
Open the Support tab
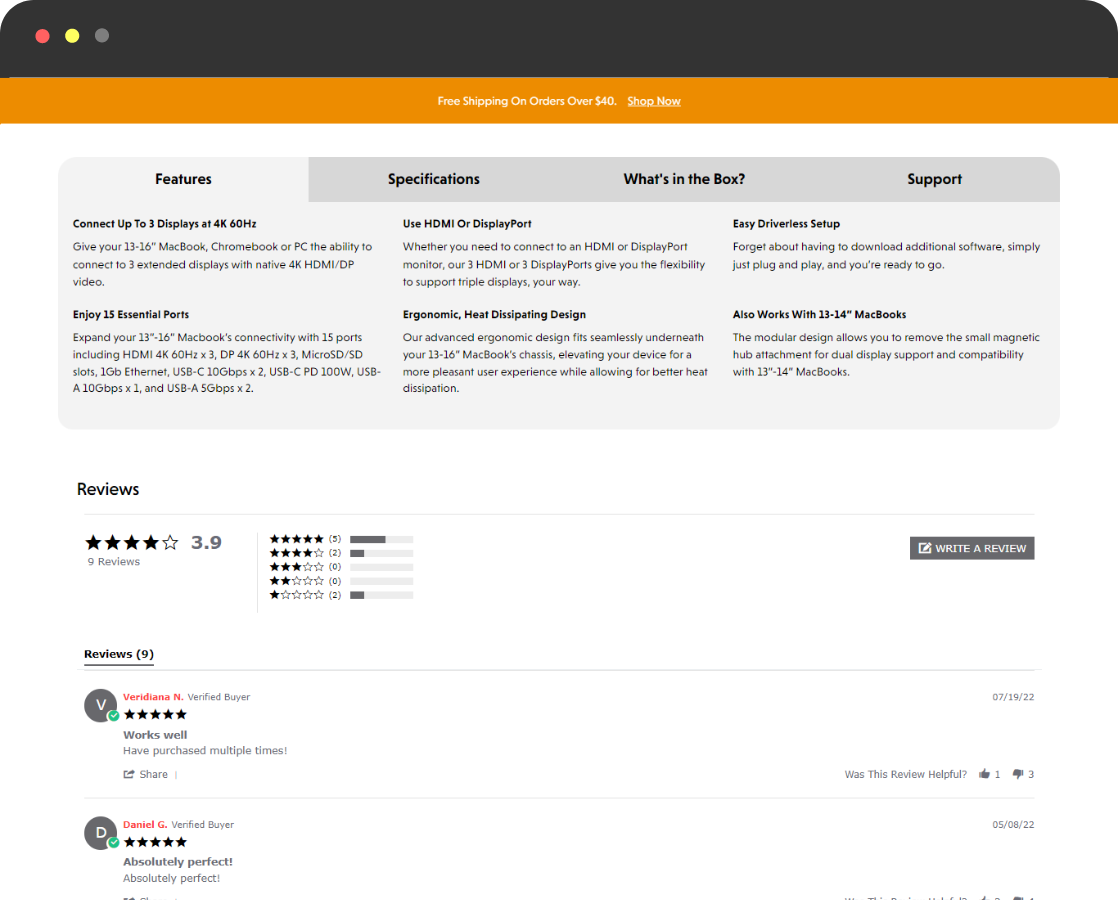pos(934,179)
